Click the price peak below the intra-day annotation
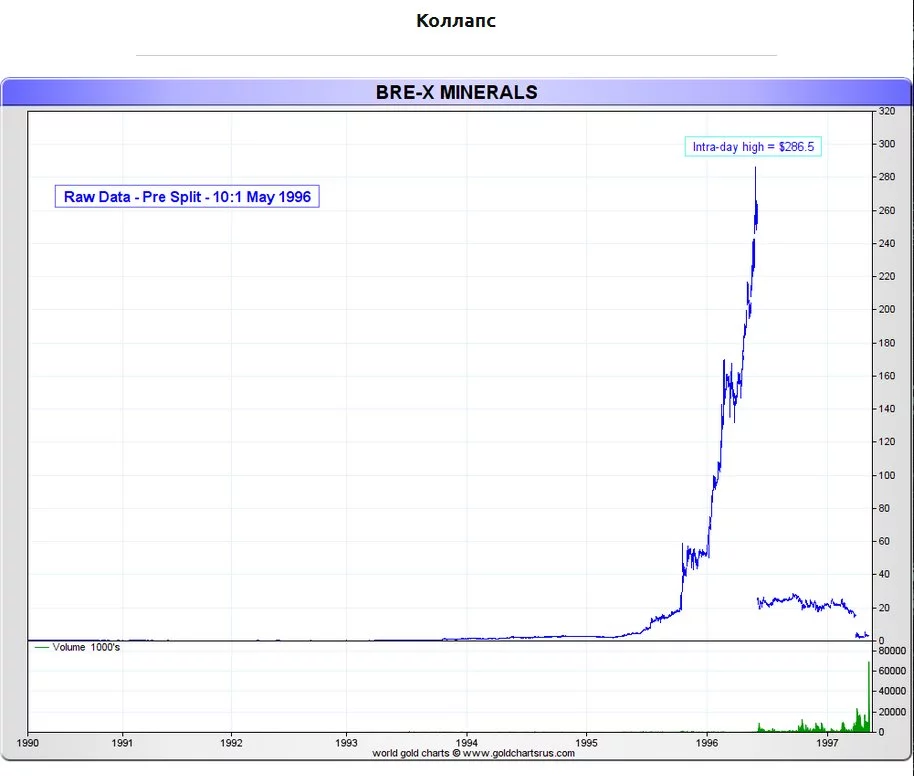Screen dimensions: 914x776 pyautogui.click(x=755, y=169)
